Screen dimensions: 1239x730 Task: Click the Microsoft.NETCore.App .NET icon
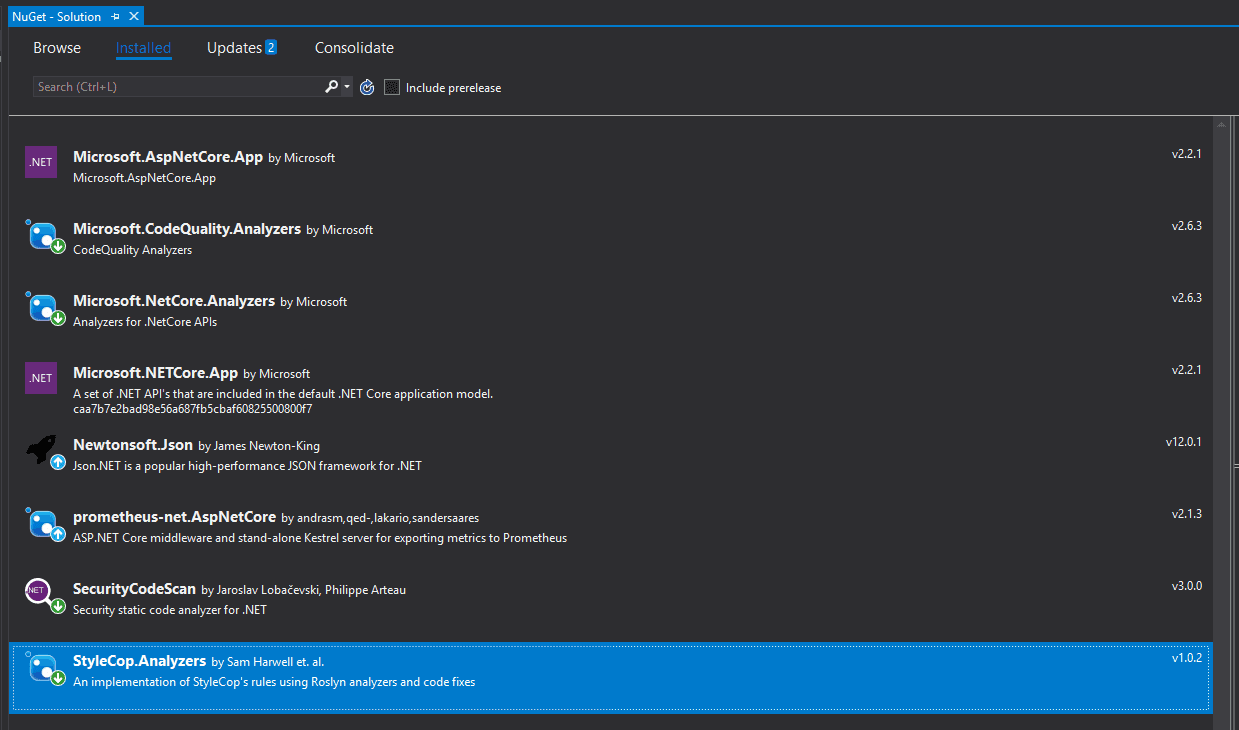tap(41, 378)
